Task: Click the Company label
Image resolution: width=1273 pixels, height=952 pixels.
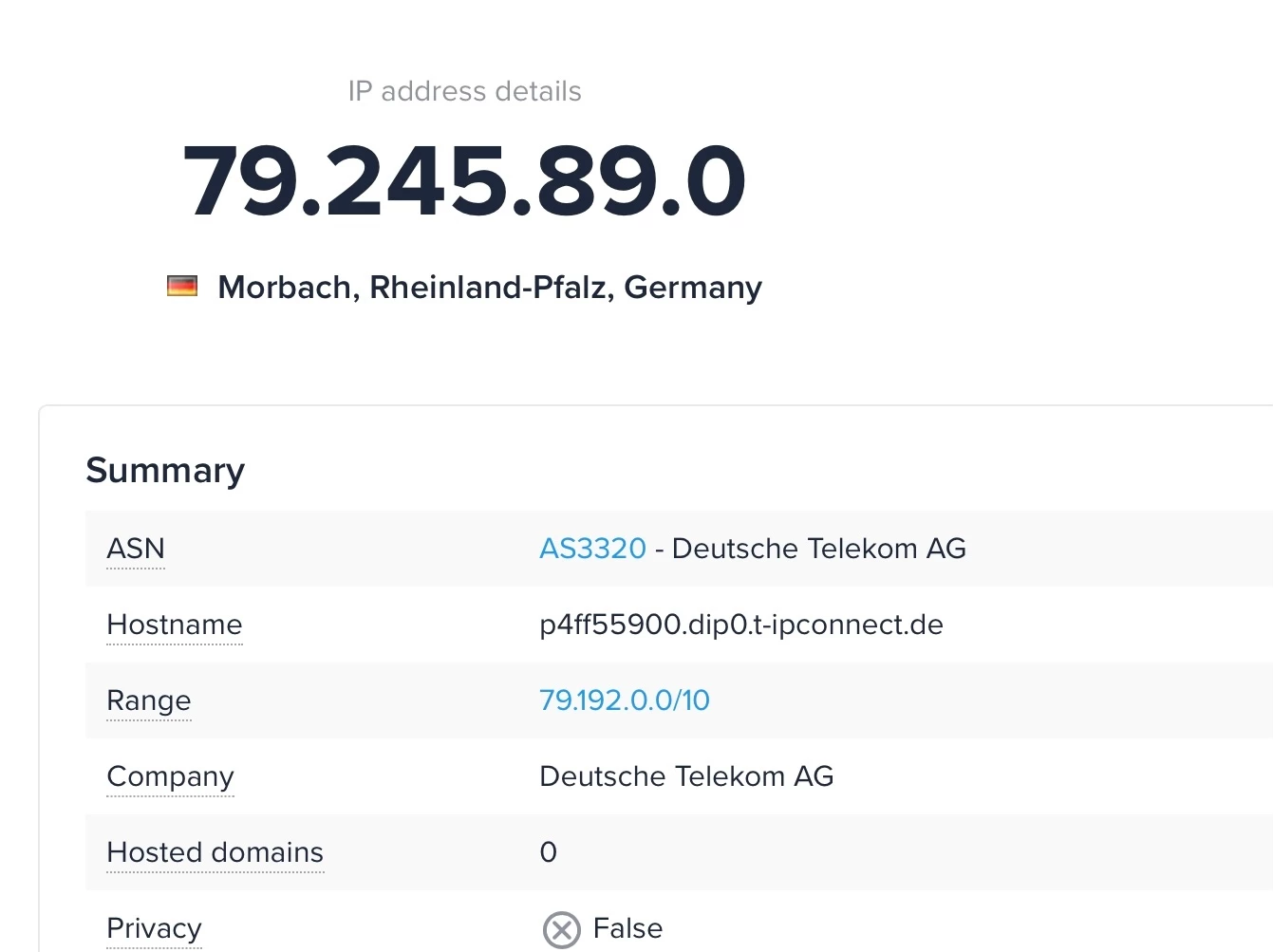Action: [x=171, y=776]
